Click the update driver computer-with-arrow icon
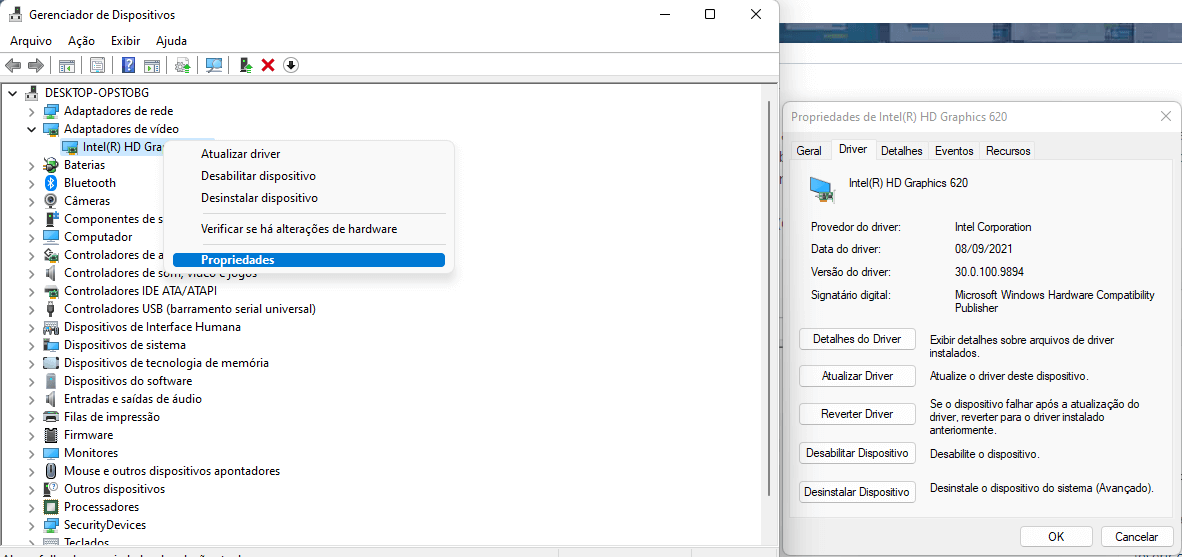 pyautogui.click(x=246, y=66)
